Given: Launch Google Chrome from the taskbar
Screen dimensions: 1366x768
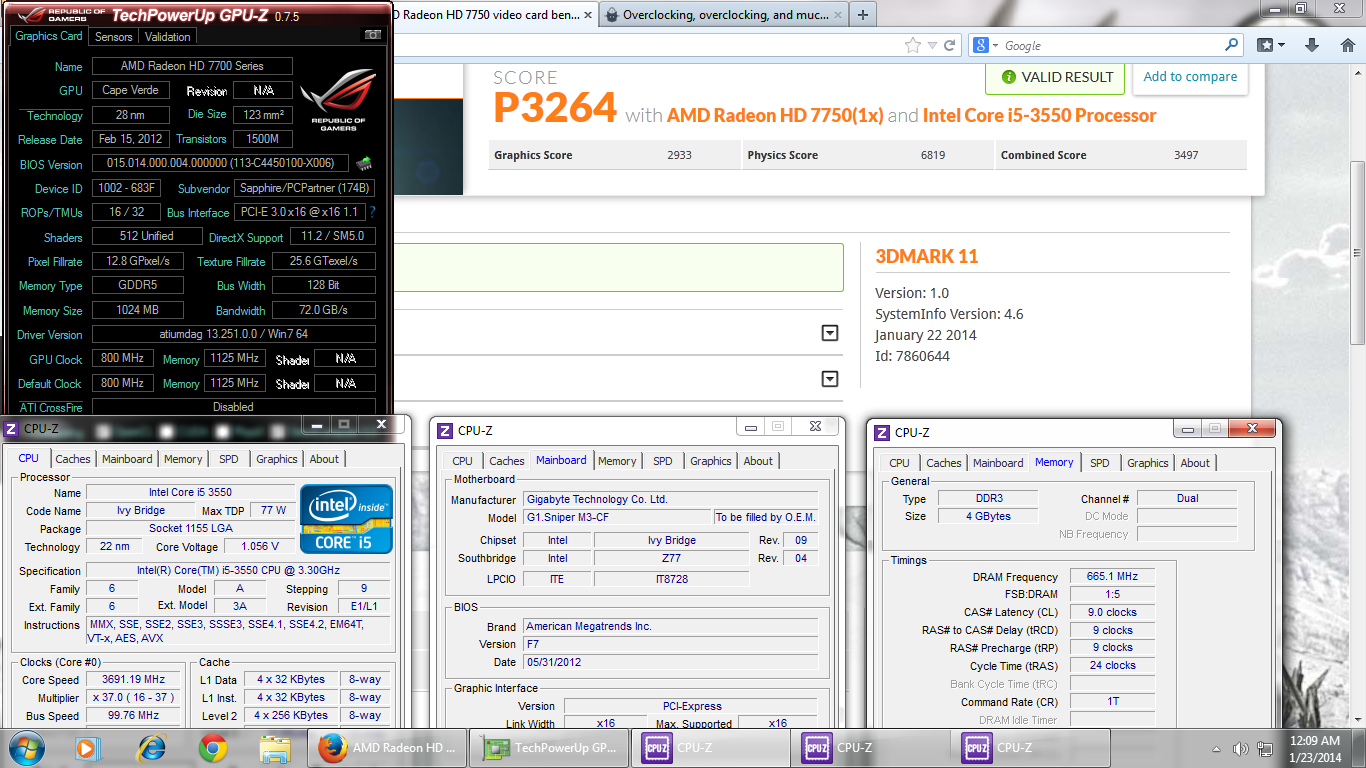Looking at the screenshot, I should point(212,748).
